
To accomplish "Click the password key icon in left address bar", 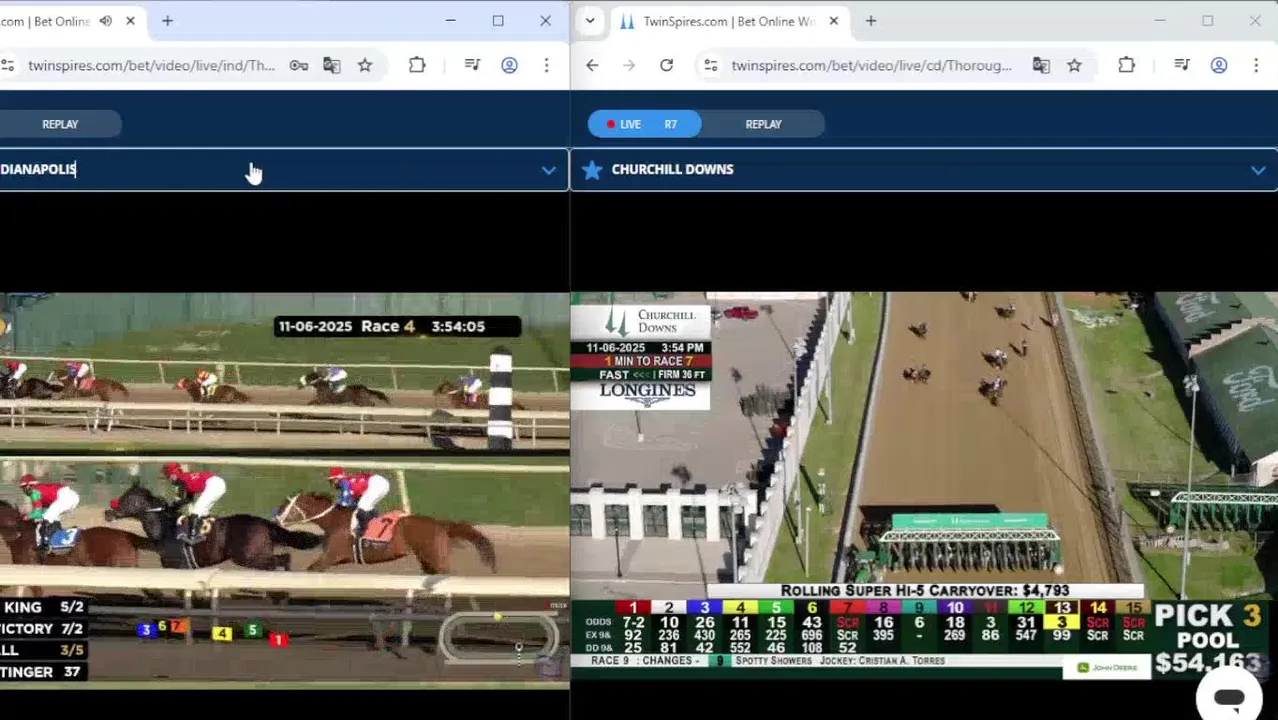I will tap(299, 66).
